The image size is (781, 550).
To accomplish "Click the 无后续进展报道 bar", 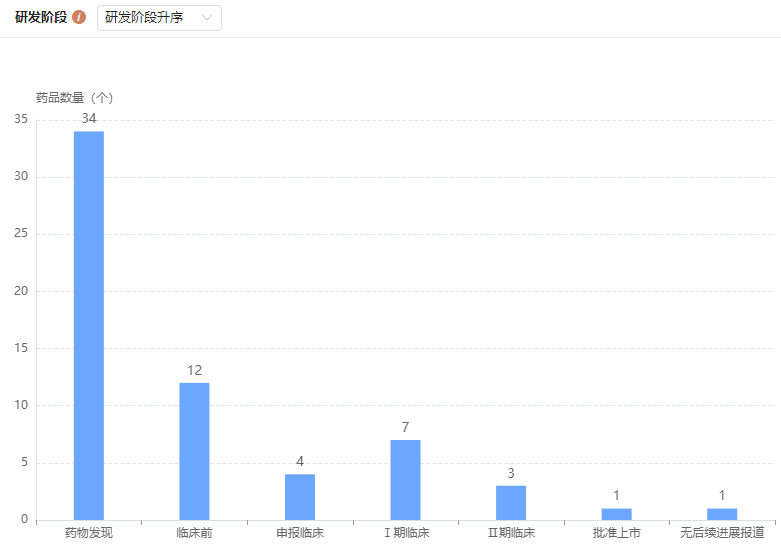I will coord(722,514).
